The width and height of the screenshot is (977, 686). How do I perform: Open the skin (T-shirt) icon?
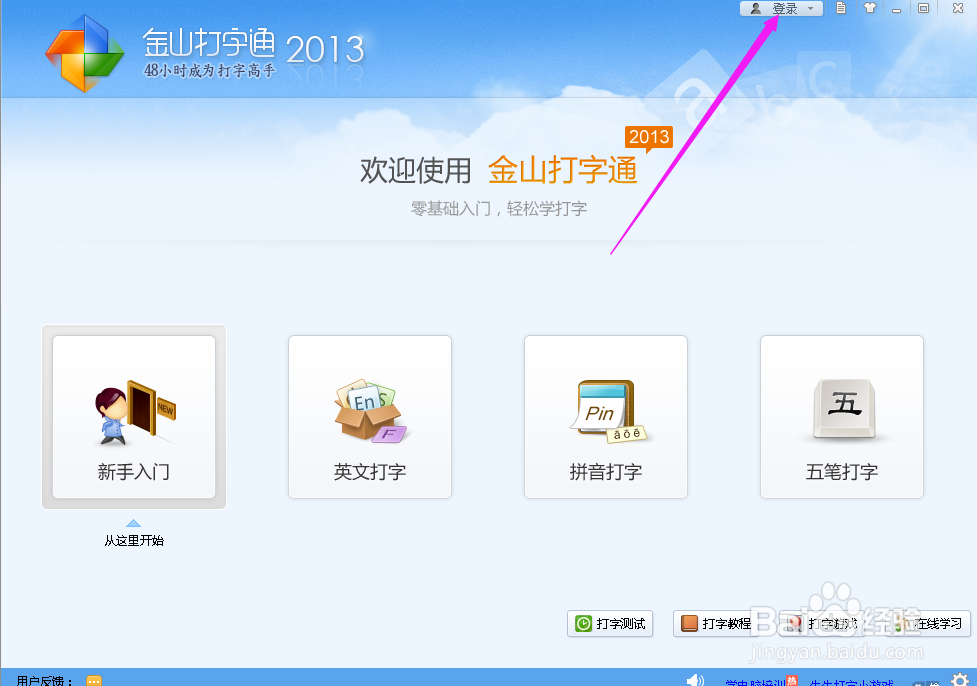click(x=870, y=8)
